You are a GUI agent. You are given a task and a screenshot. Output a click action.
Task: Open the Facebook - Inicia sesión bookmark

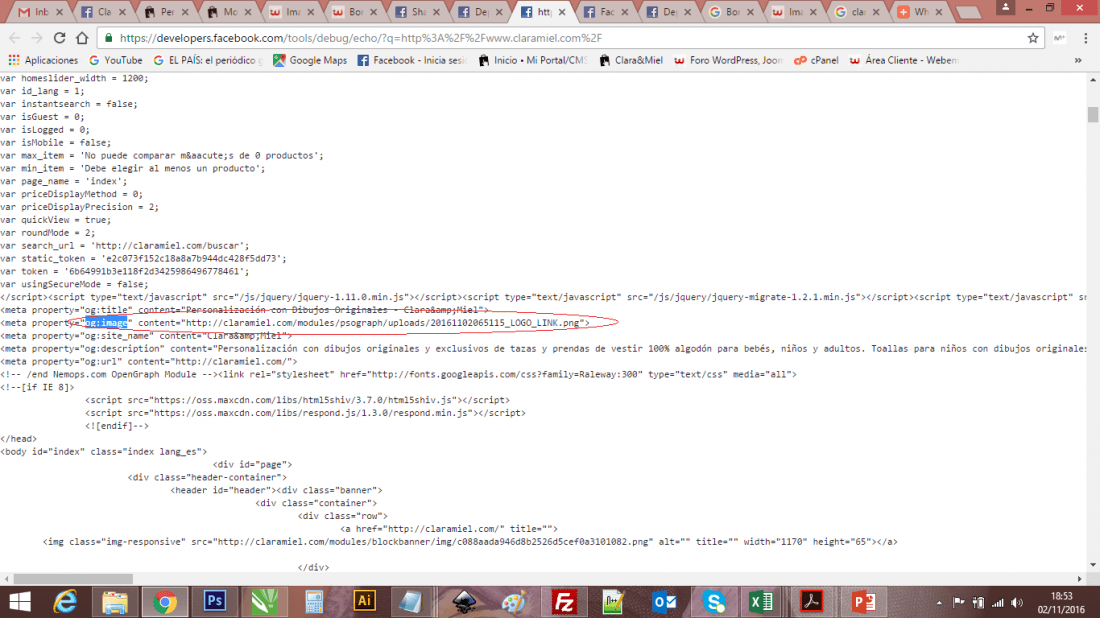[x=412, y=60]
